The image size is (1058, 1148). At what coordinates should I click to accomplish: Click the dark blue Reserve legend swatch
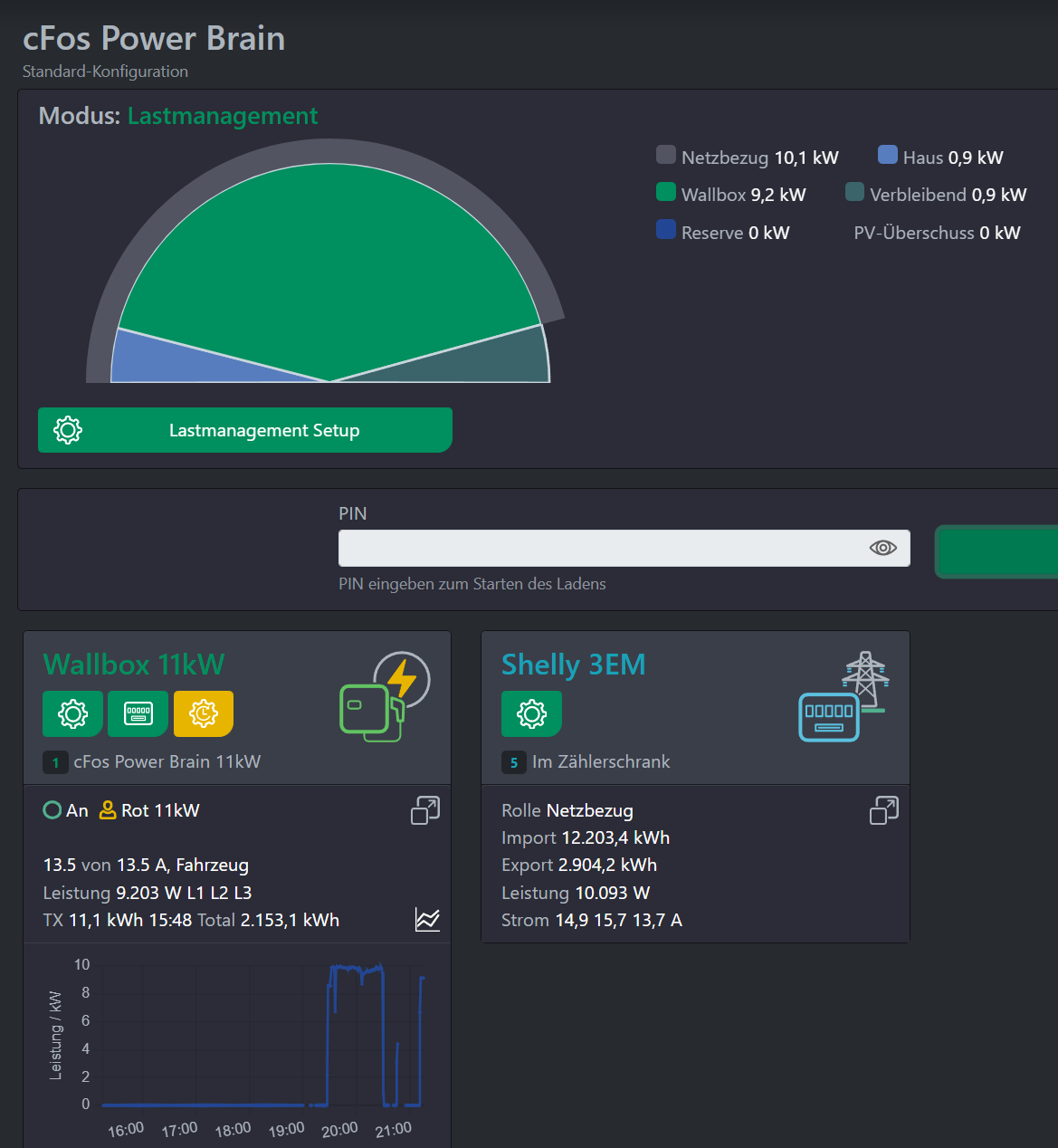click(x=666, y=230)
